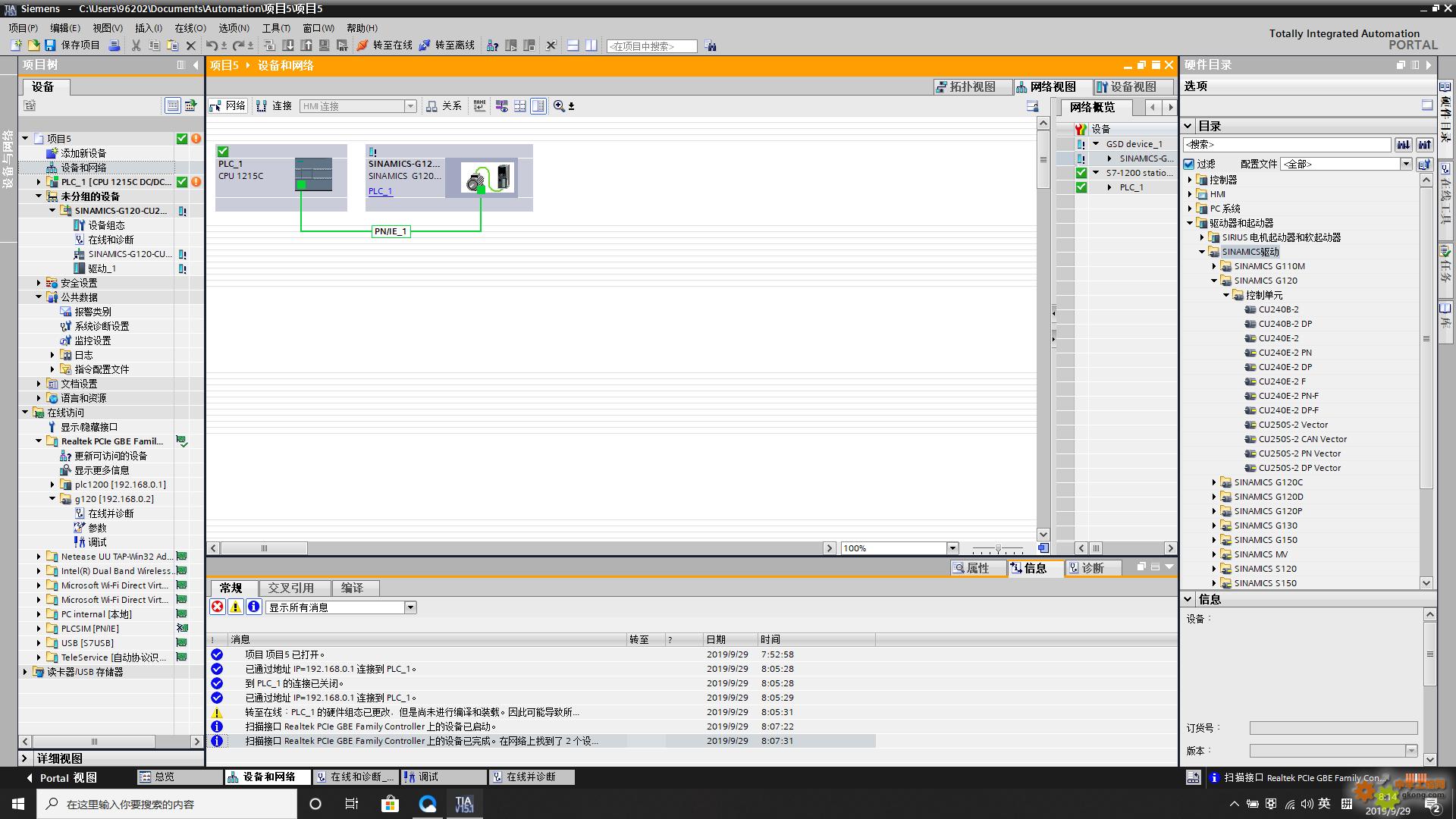Click the Redo arrow icon

coord(238,45)
